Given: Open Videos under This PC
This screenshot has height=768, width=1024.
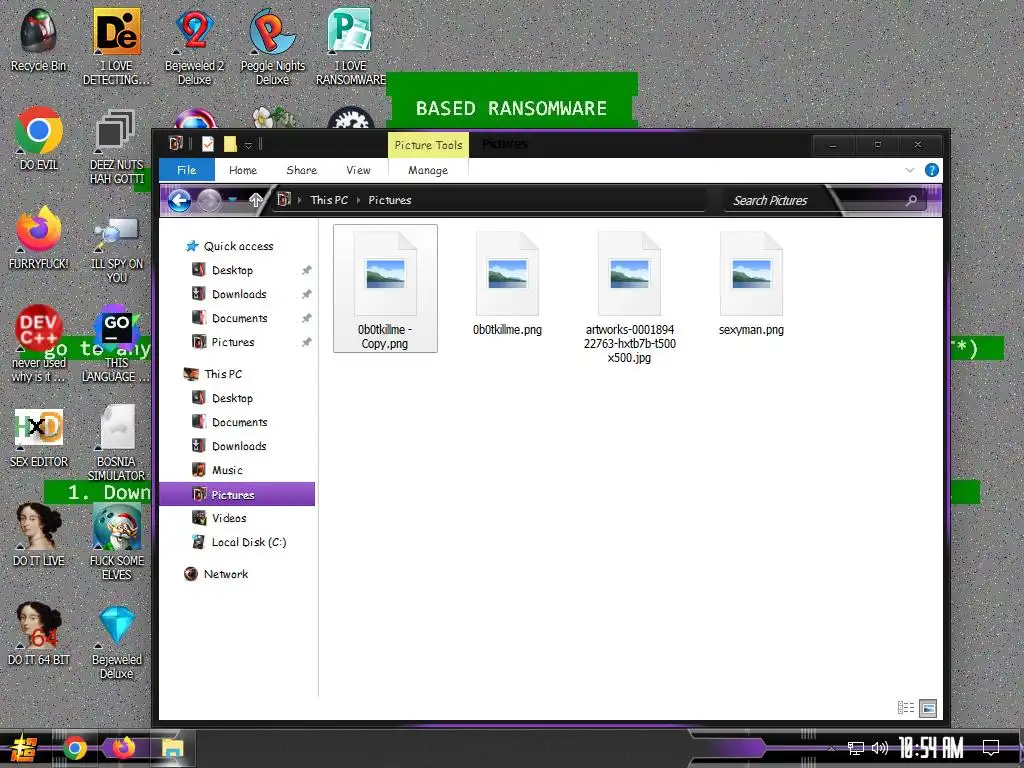Looking at the screenshot, I should pos(229,518).
